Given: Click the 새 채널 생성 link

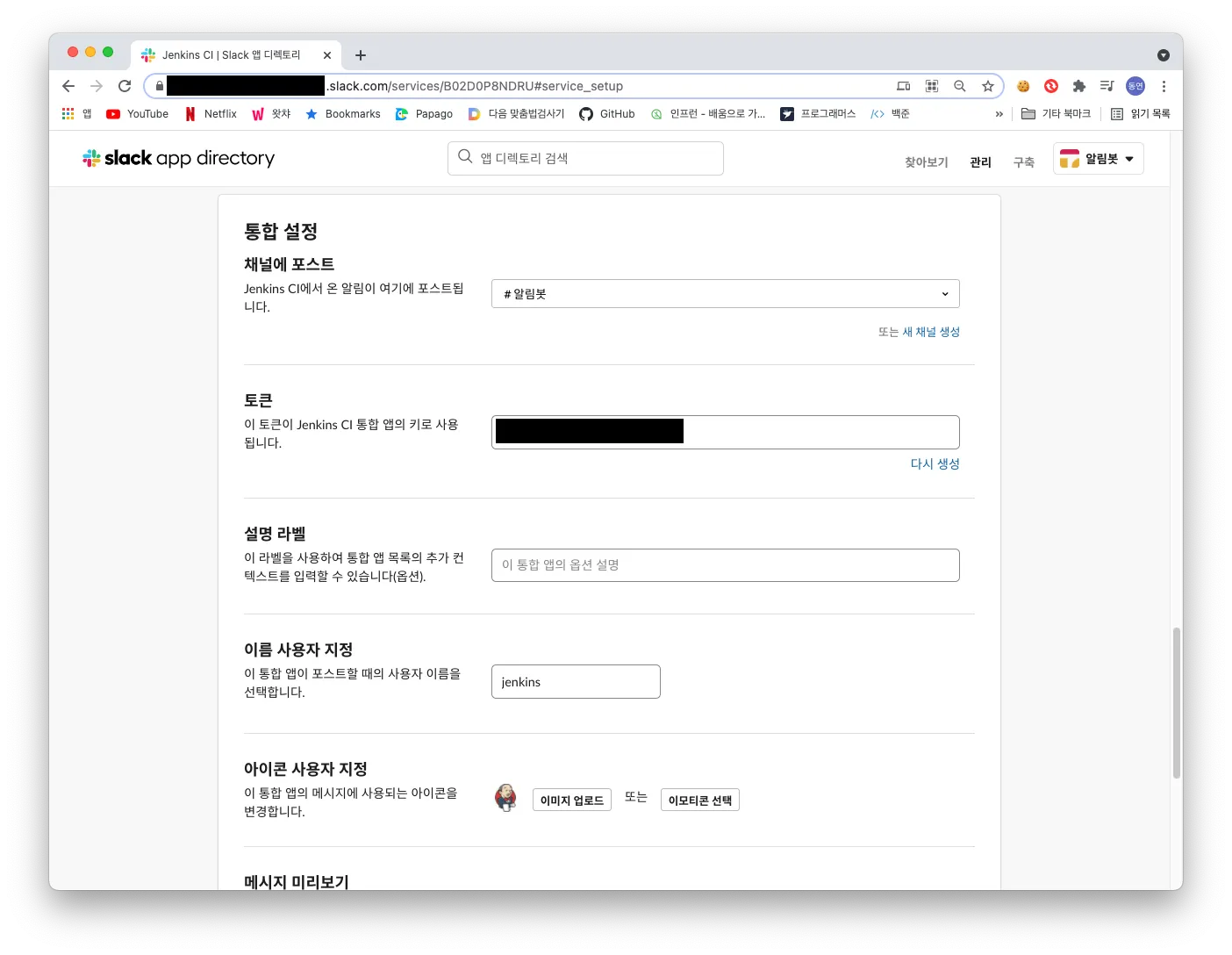Looking at the screenshot, I should pyautogui.click(x=931, y=332).
